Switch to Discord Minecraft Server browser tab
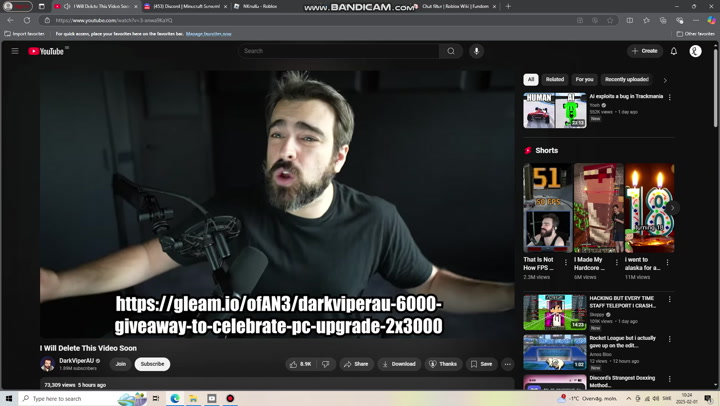Screen dimensions: 720x406 (x=186, y=6)
